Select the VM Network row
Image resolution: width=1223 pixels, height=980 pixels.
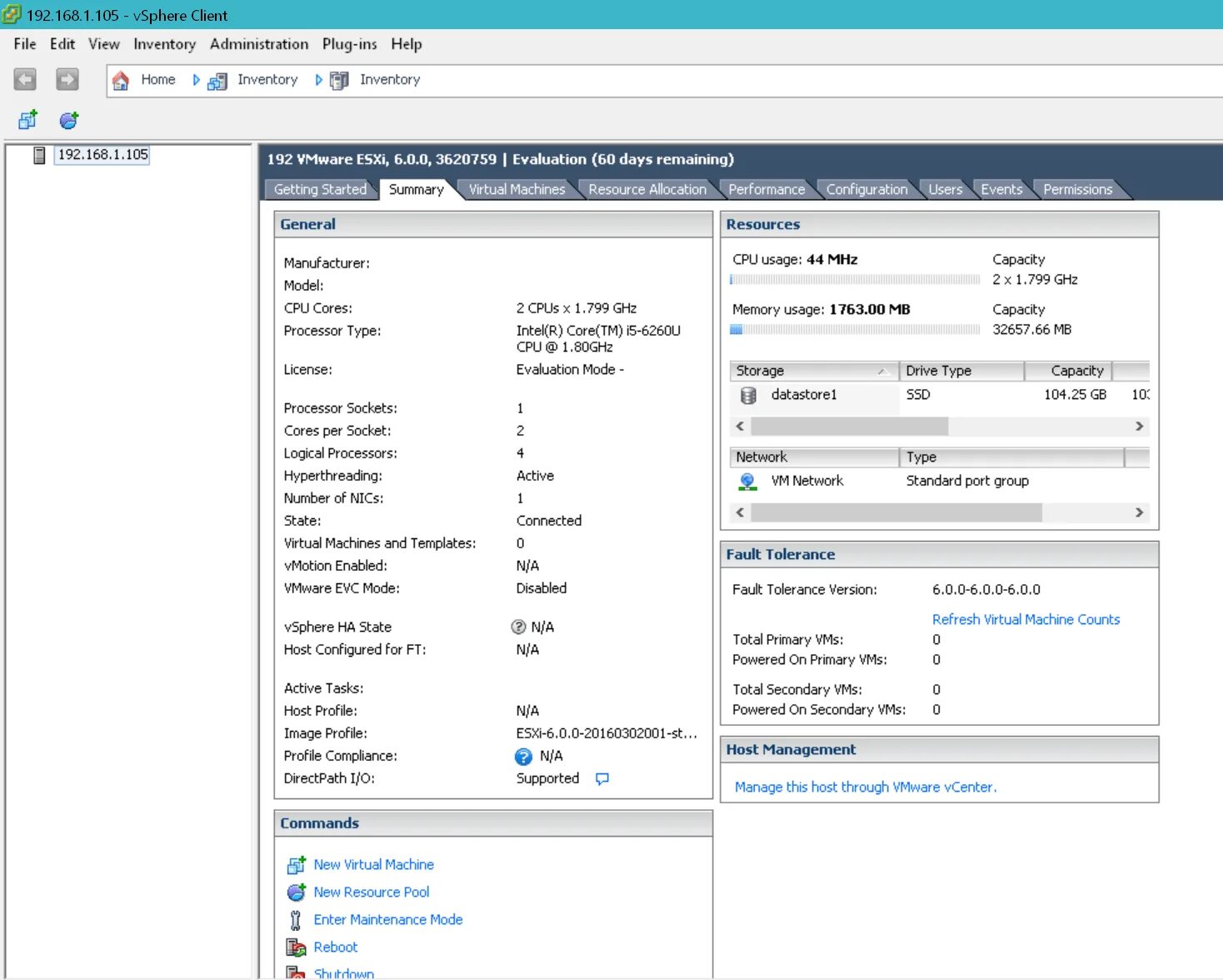tap(940, 482)
